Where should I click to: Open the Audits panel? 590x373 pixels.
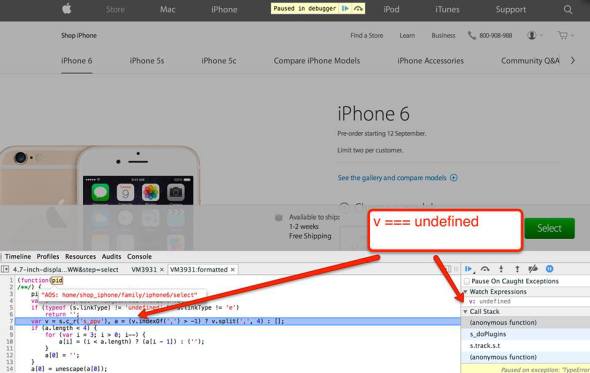pos(111,256)
